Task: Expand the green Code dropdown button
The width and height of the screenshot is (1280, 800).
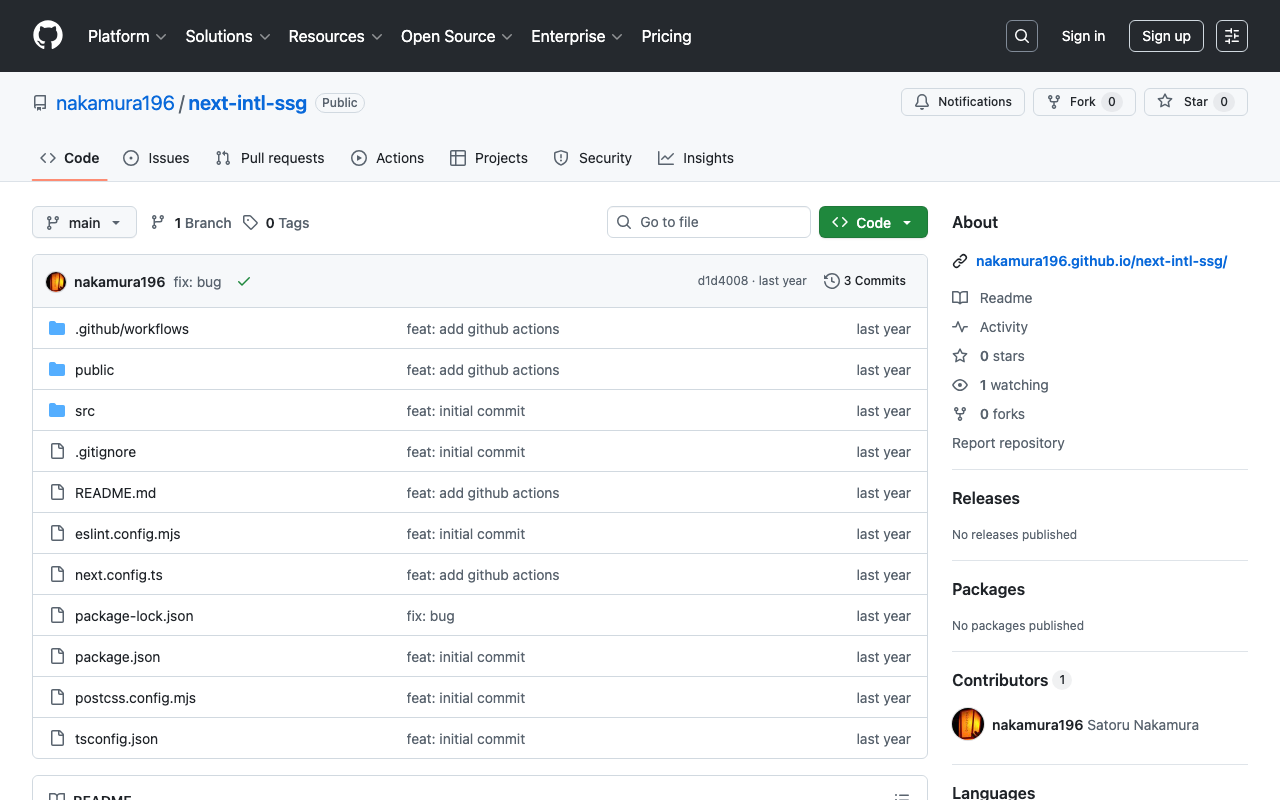Action: [x=872, y=222]
